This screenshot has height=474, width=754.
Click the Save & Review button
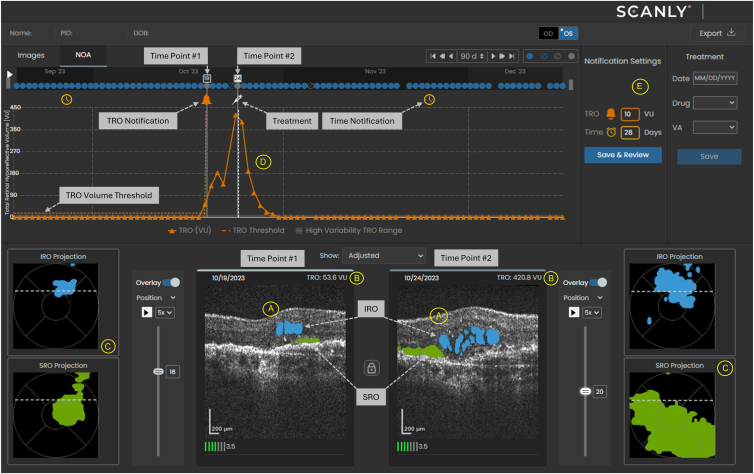point(622,156)
